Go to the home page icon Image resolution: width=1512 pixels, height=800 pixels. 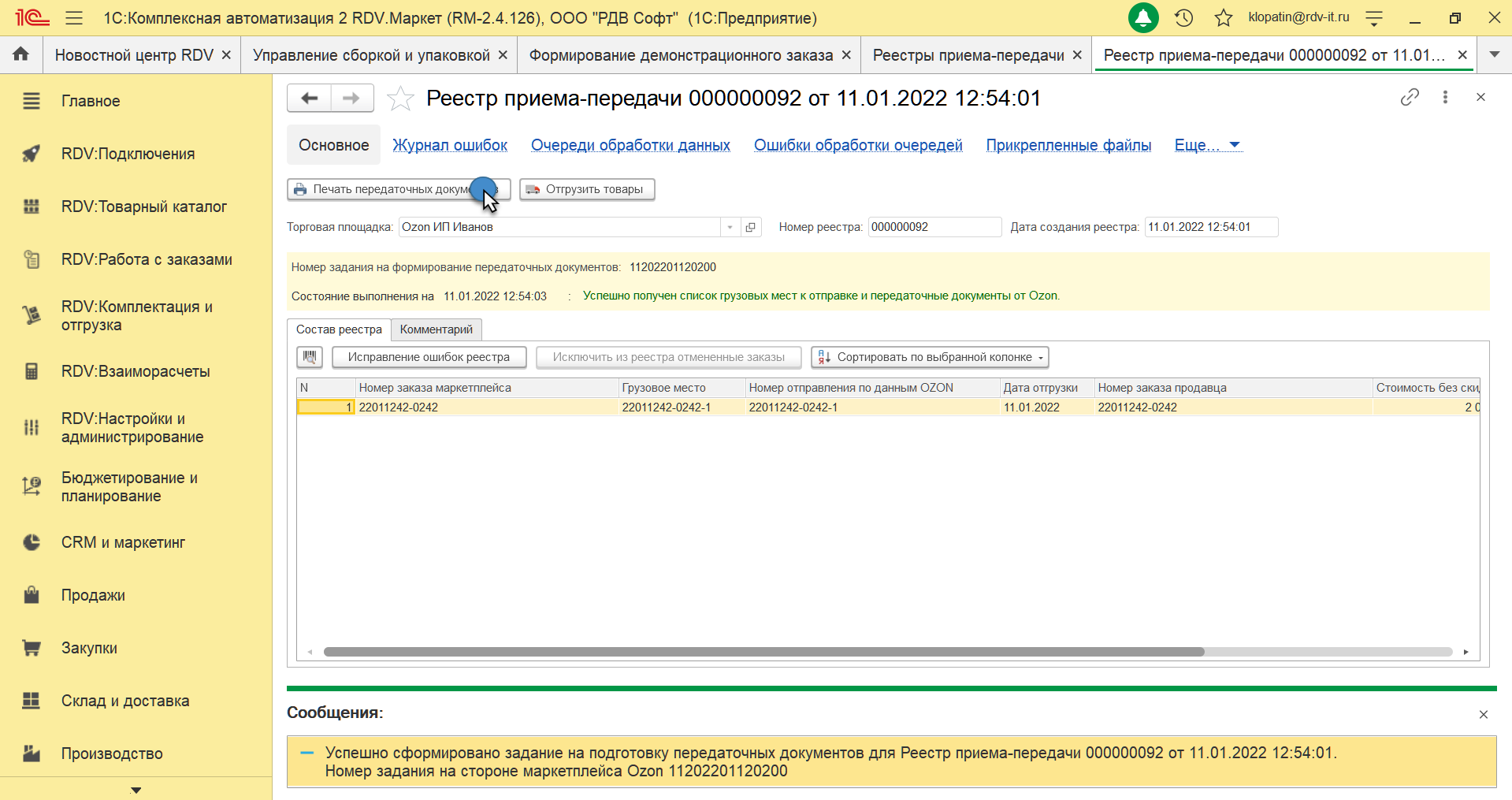(x=21, y=54)
